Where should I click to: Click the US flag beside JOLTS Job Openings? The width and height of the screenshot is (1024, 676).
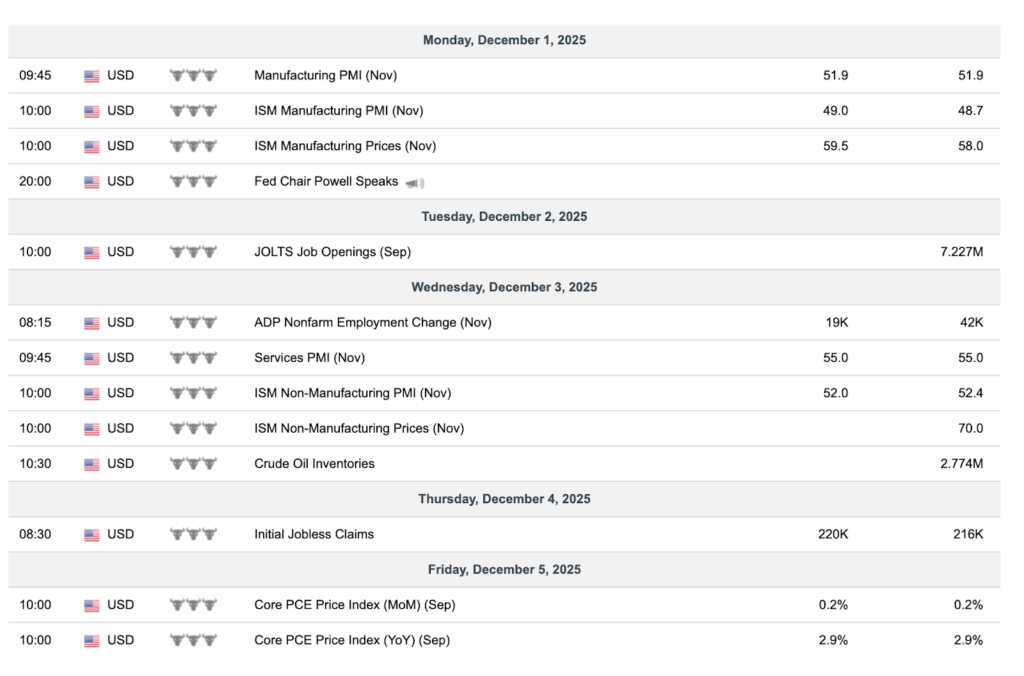92,252
